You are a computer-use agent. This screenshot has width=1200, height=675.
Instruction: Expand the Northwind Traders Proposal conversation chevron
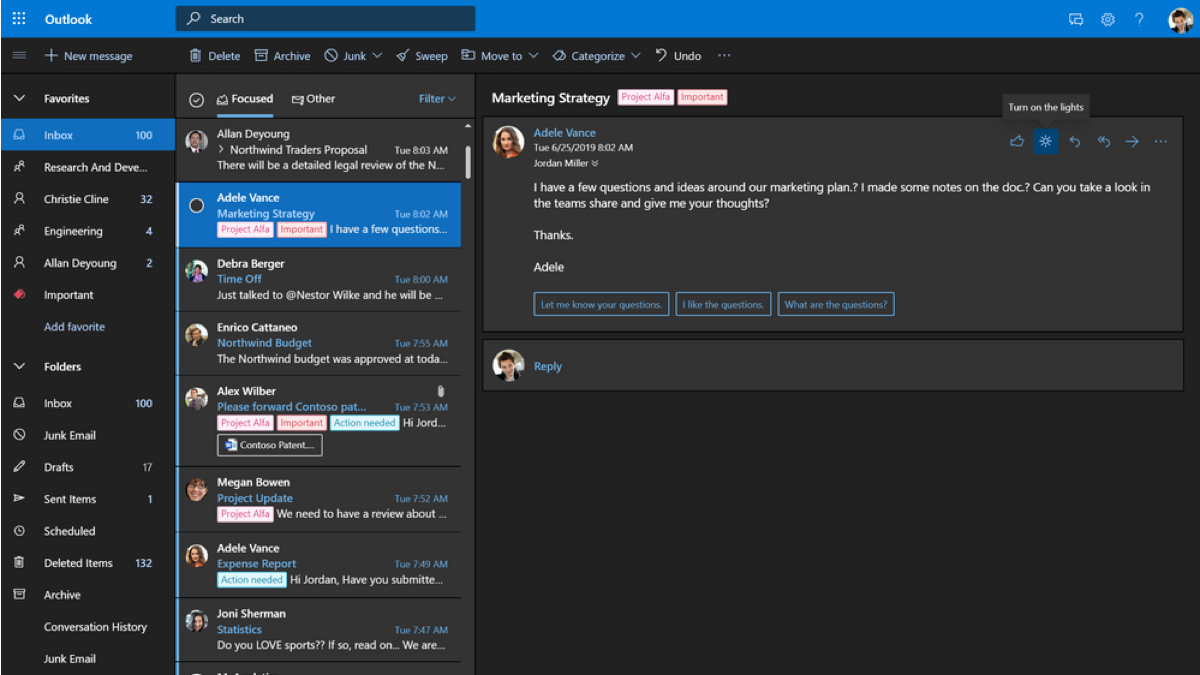[222, 150]
